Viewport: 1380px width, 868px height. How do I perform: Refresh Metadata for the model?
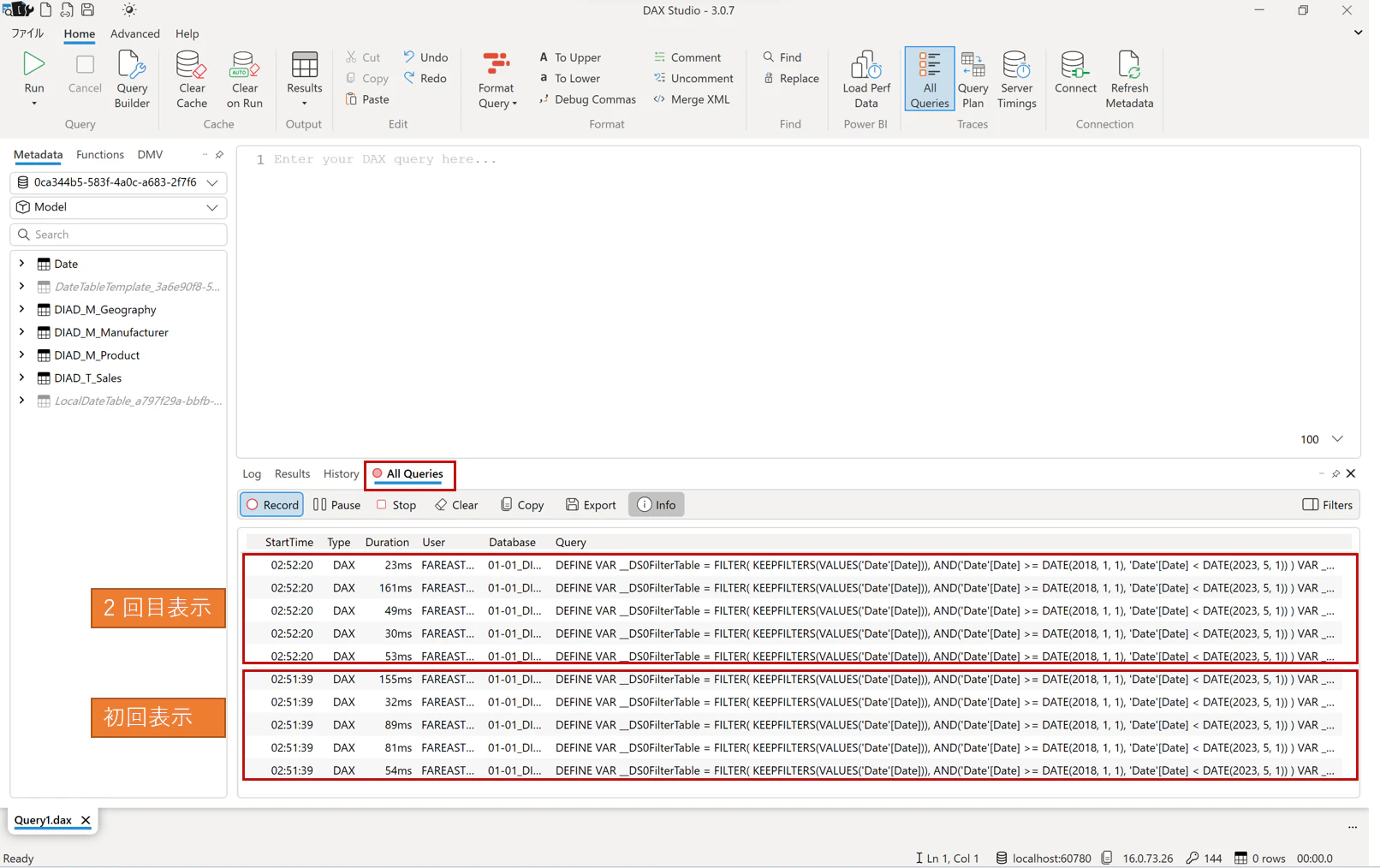point(1129,80)
